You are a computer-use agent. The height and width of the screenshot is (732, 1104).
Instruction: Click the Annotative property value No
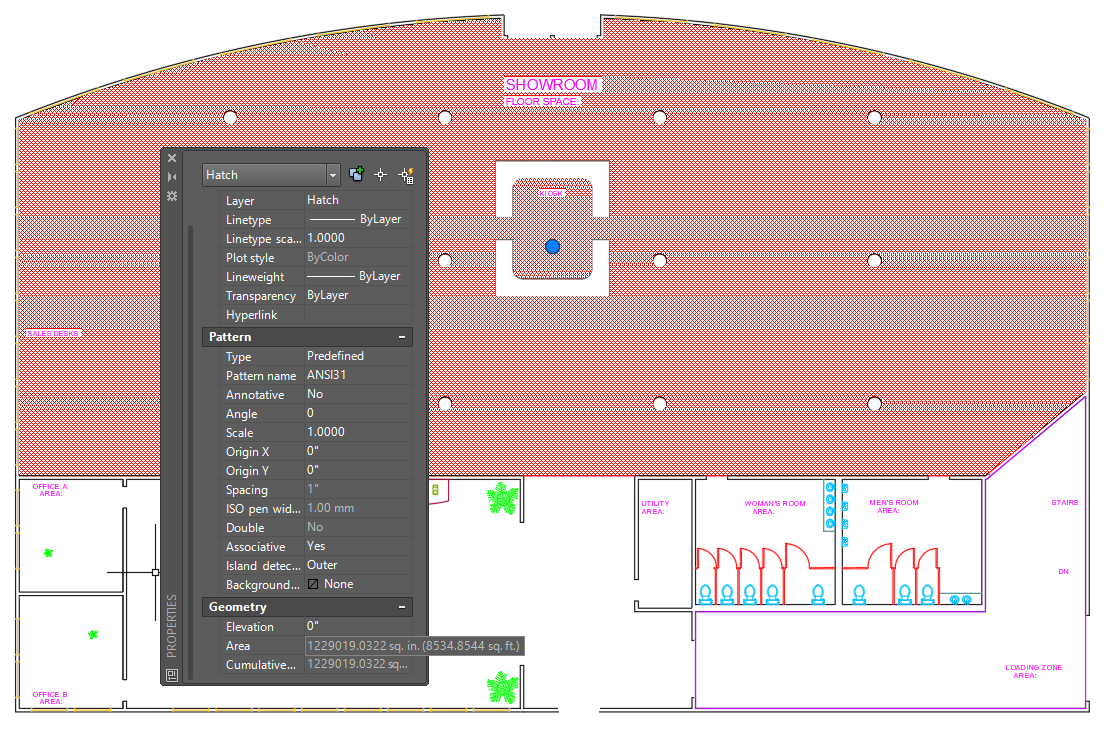[x=357, y=395]
